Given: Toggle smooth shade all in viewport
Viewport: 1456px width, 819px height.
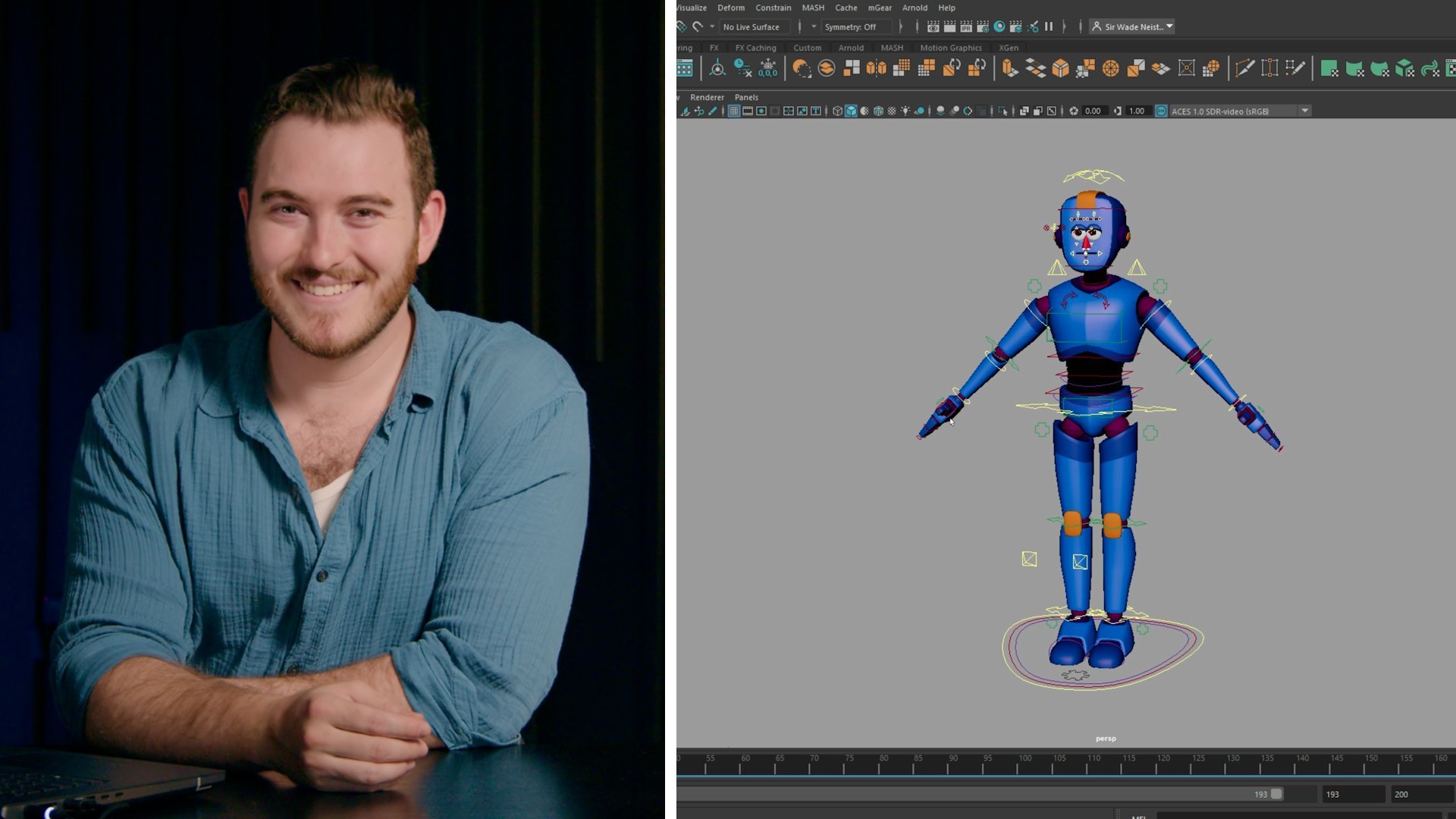Looking at the screenshot, I should tap(851, 111).
